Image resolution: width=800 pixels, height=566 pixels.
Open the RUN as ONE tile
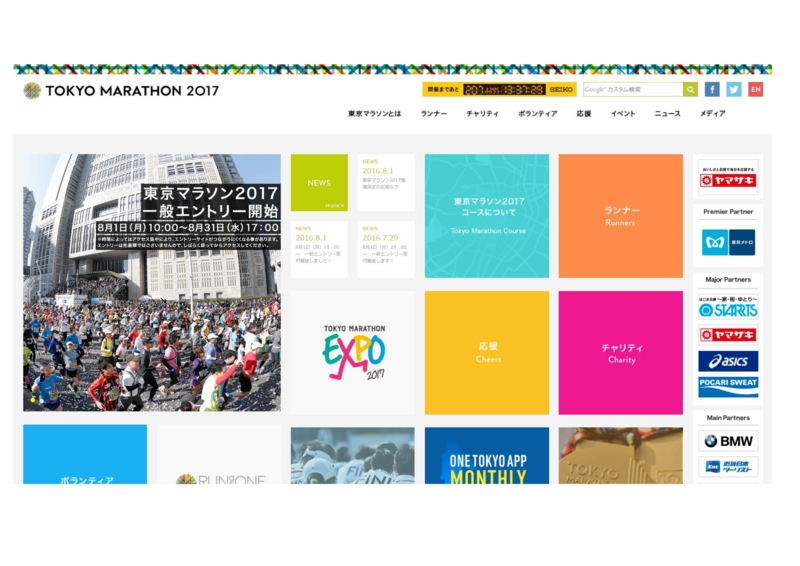[x=218, y=454]
